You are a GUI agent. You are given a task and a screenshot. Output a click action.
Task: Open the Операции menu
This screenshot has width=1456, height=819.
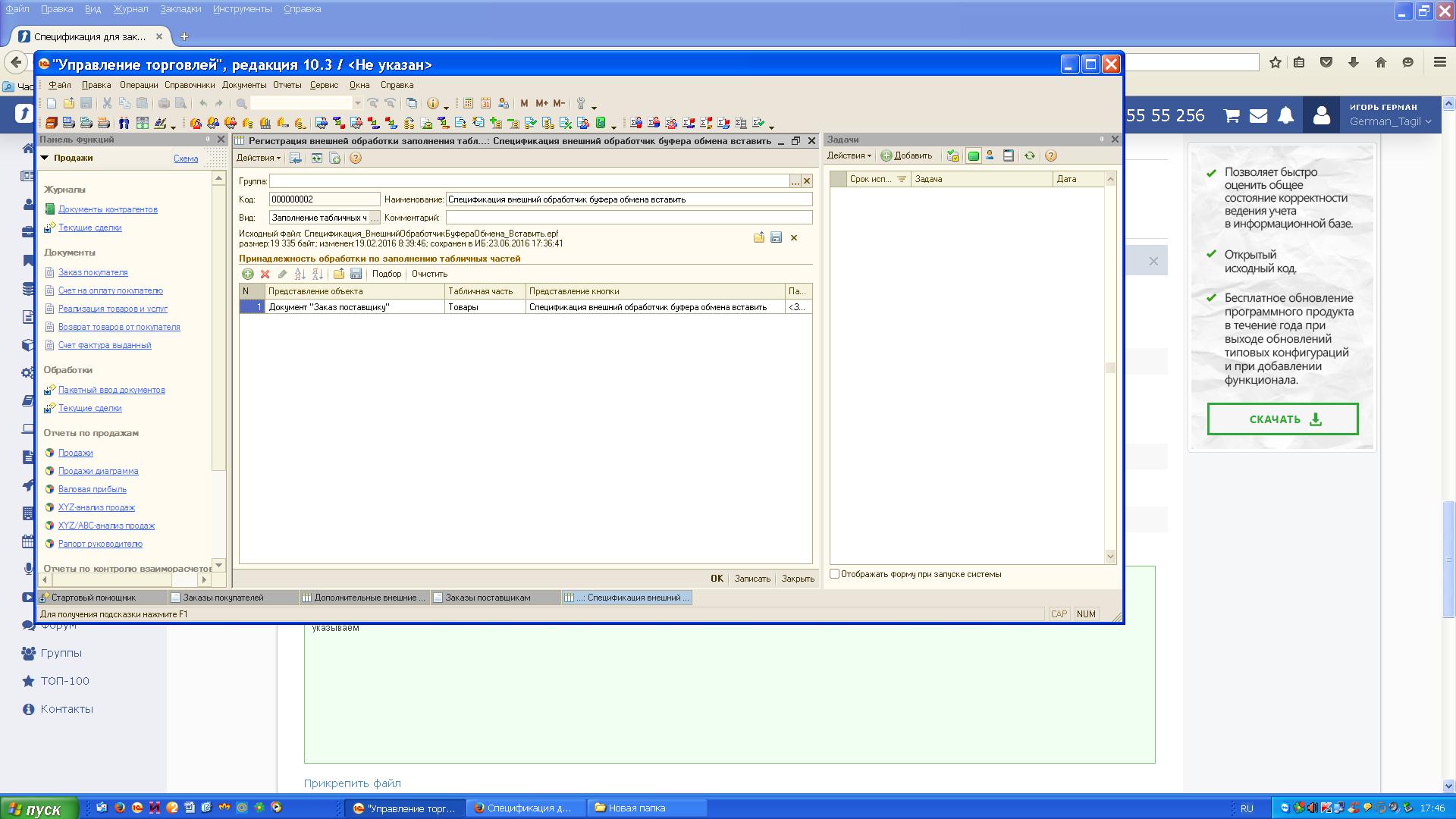pyautogui.click(x=139, y=85)
